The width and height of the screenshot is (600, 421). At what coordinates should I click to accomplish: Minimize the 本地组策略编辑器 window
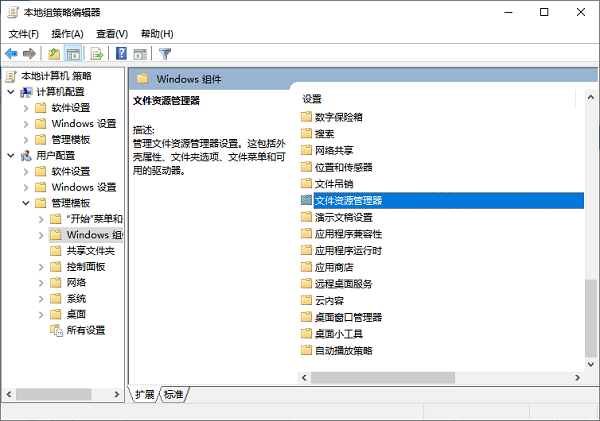point(508,12)
